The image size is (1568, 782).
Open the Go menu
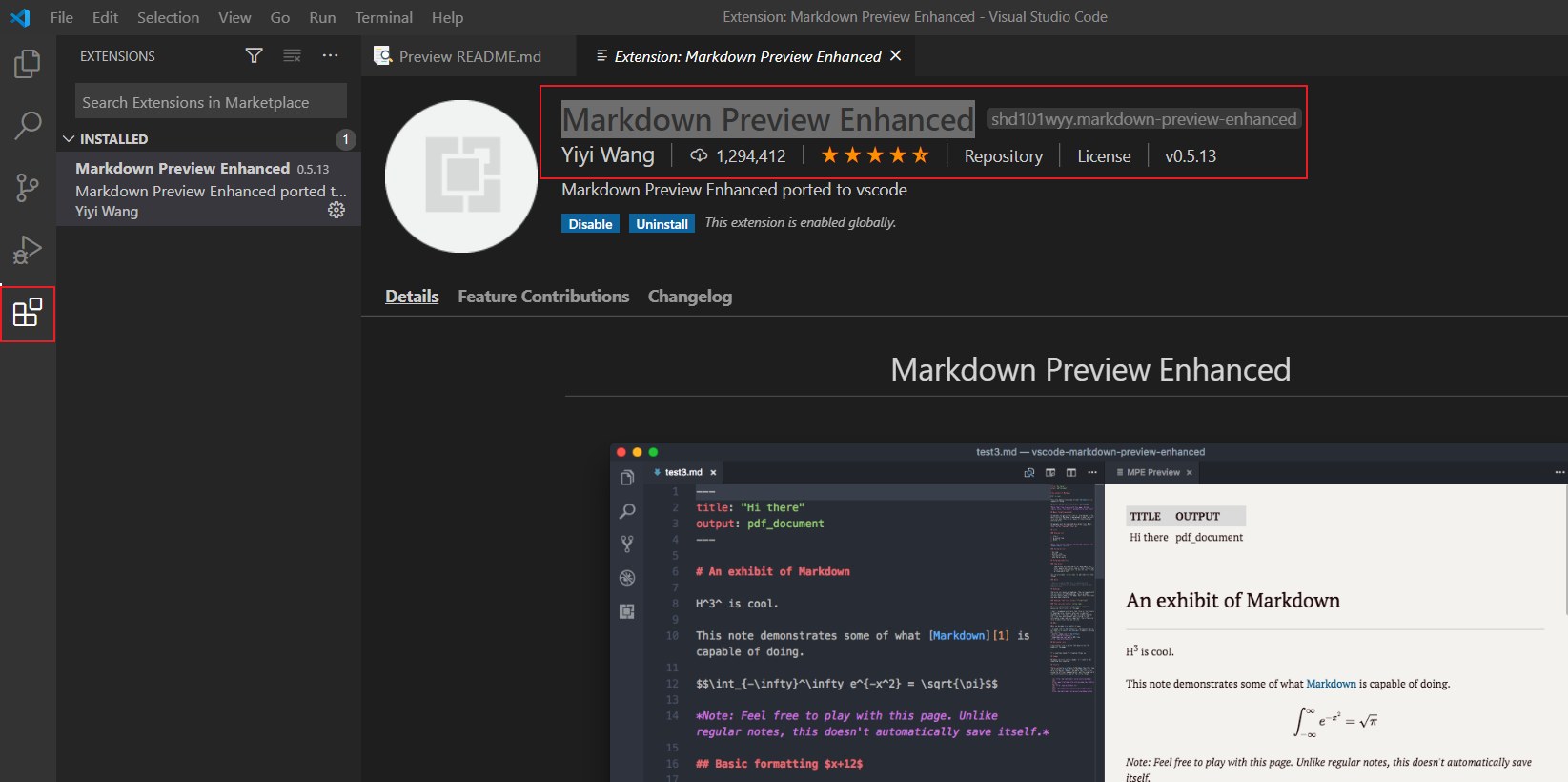pyautogui.click(x=280, y=17)
